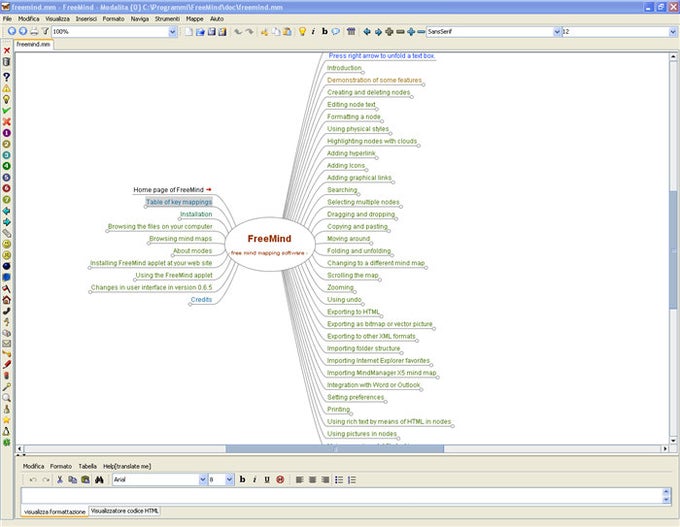This screenshot has height=527, width=680.
Task: Add the yellow star icon
Action: (x=7, y=420)
